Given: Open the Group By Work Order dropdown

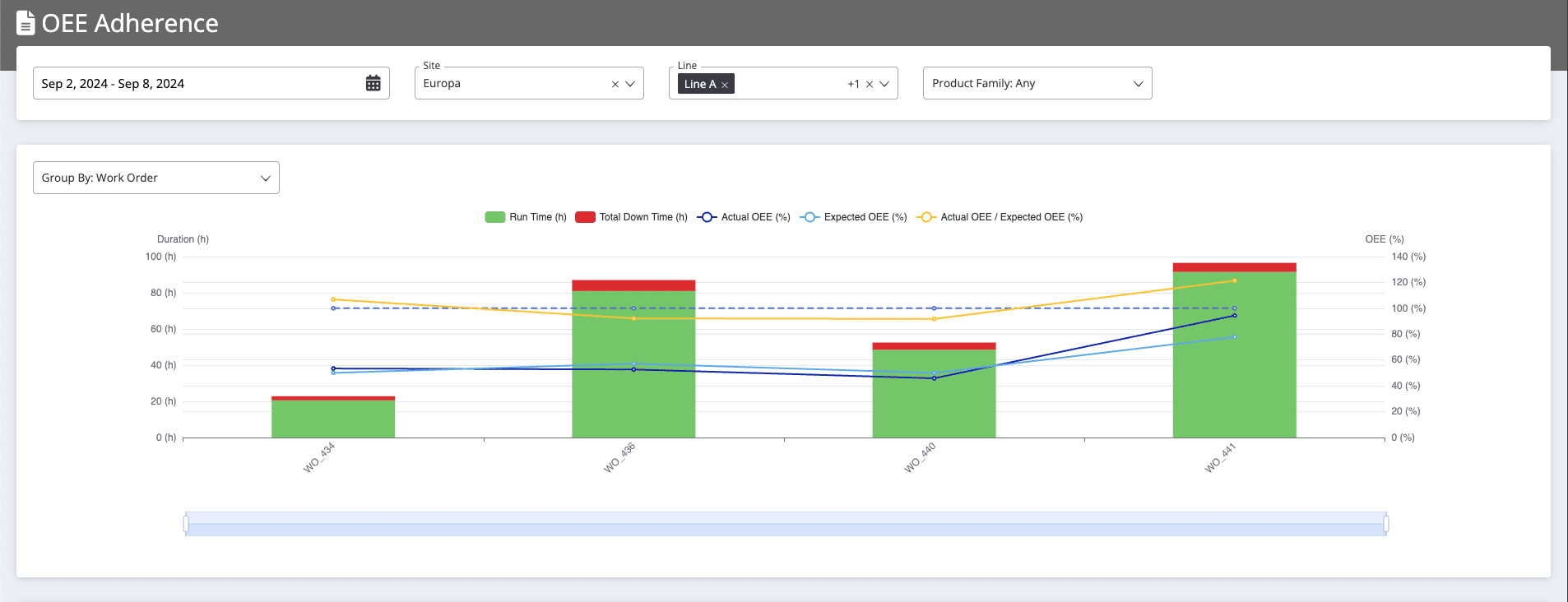Looking at the screenshot, I should (x=156, y=178).
